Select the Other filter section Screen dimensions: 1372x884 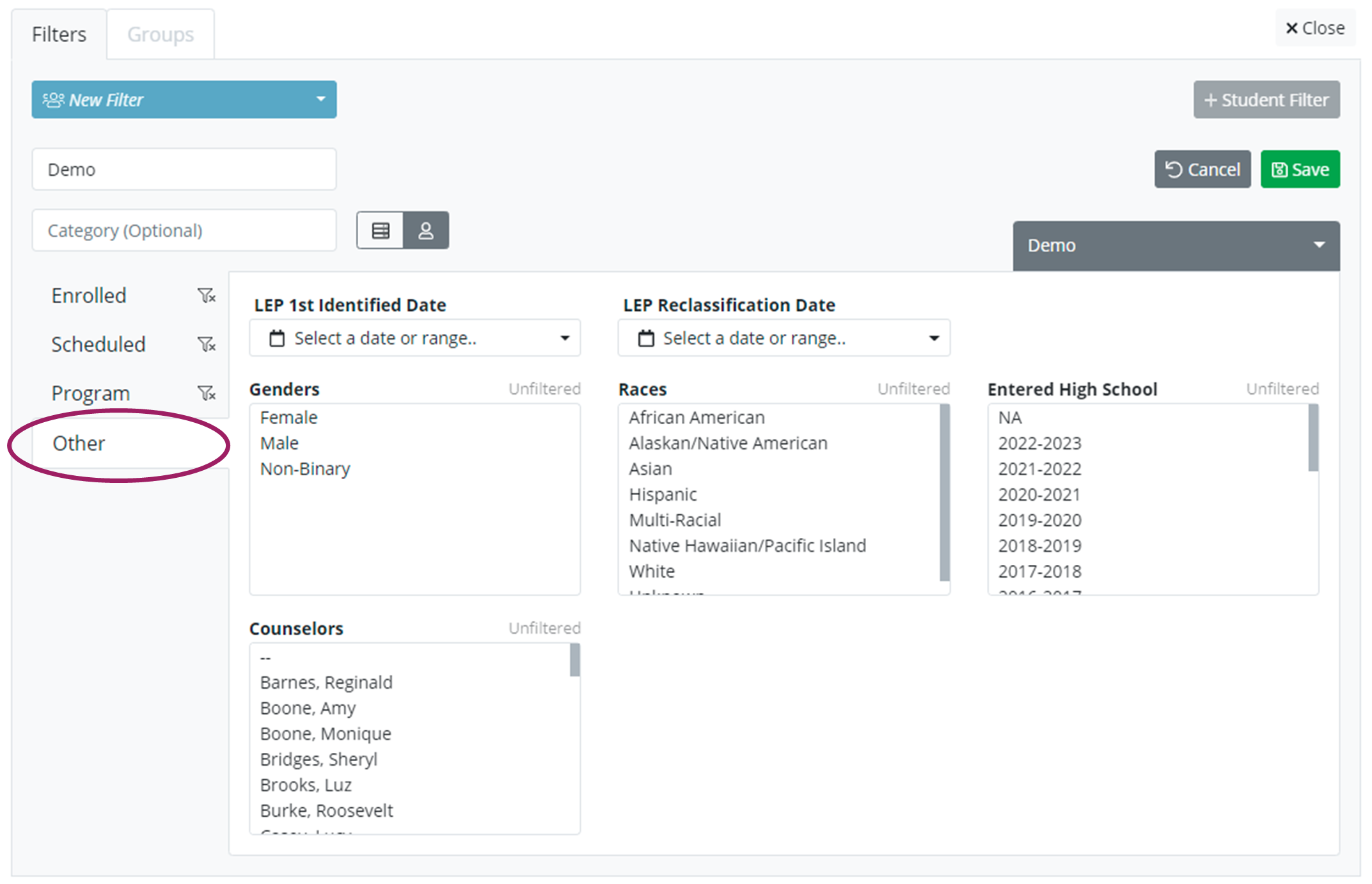pyautogui.click(x=79, y=443)
